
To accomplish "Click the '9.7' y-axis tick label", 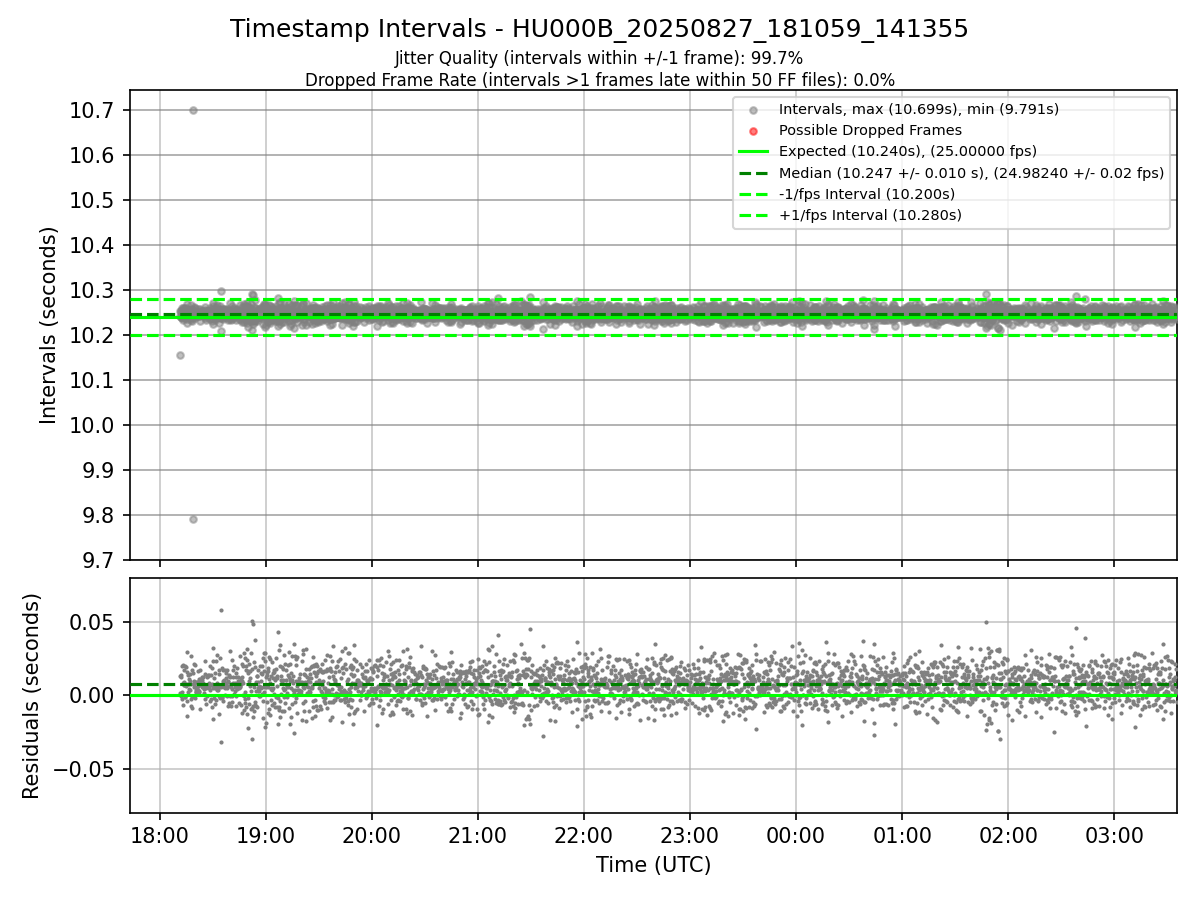I will 100,560.
